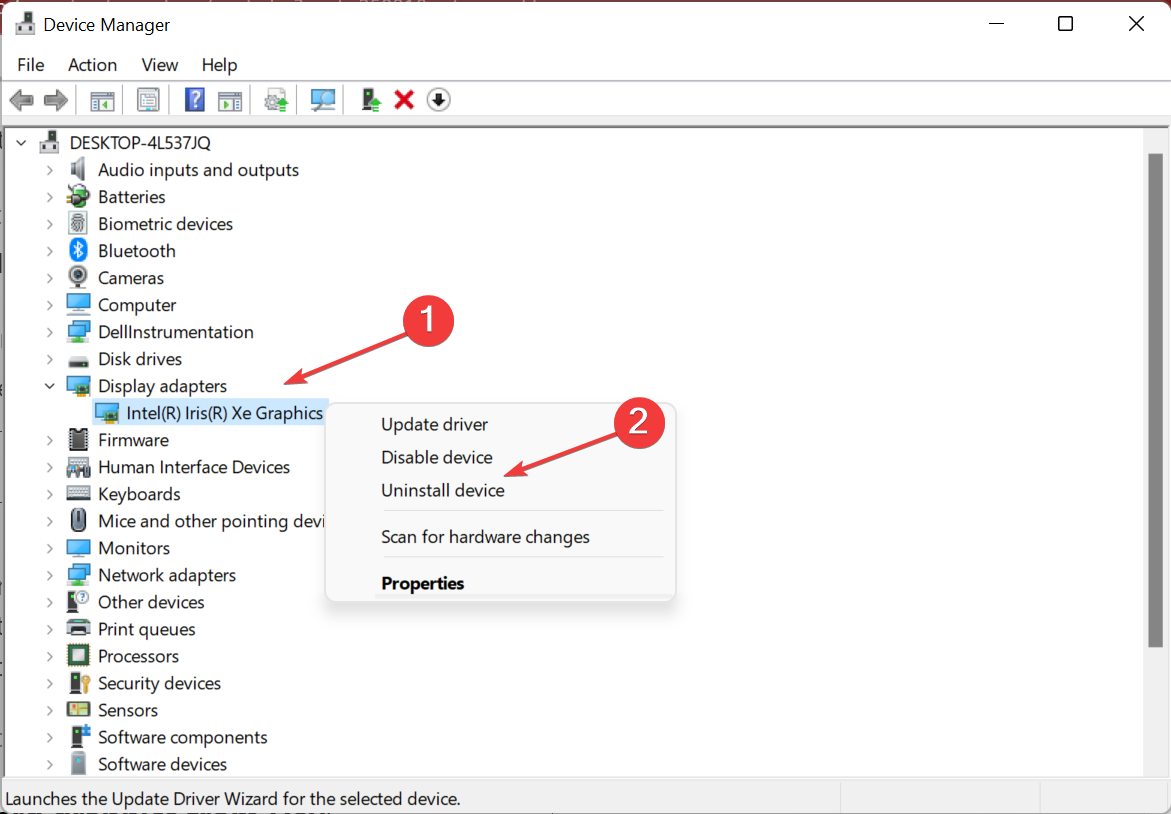Click the vertical scrollbar thumb

click(x=1155, y=400)
